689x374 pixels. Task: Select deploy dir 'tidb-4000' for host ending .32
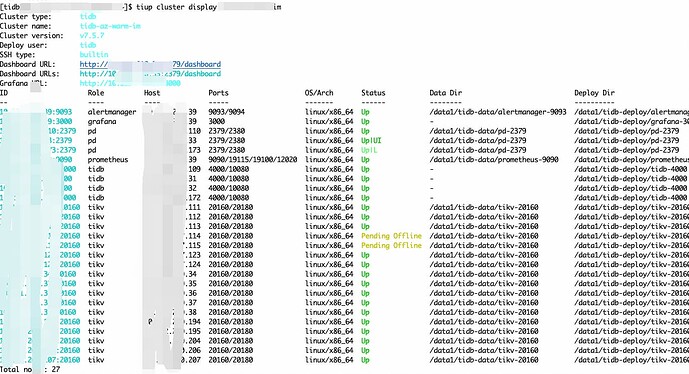pos(631,189)
